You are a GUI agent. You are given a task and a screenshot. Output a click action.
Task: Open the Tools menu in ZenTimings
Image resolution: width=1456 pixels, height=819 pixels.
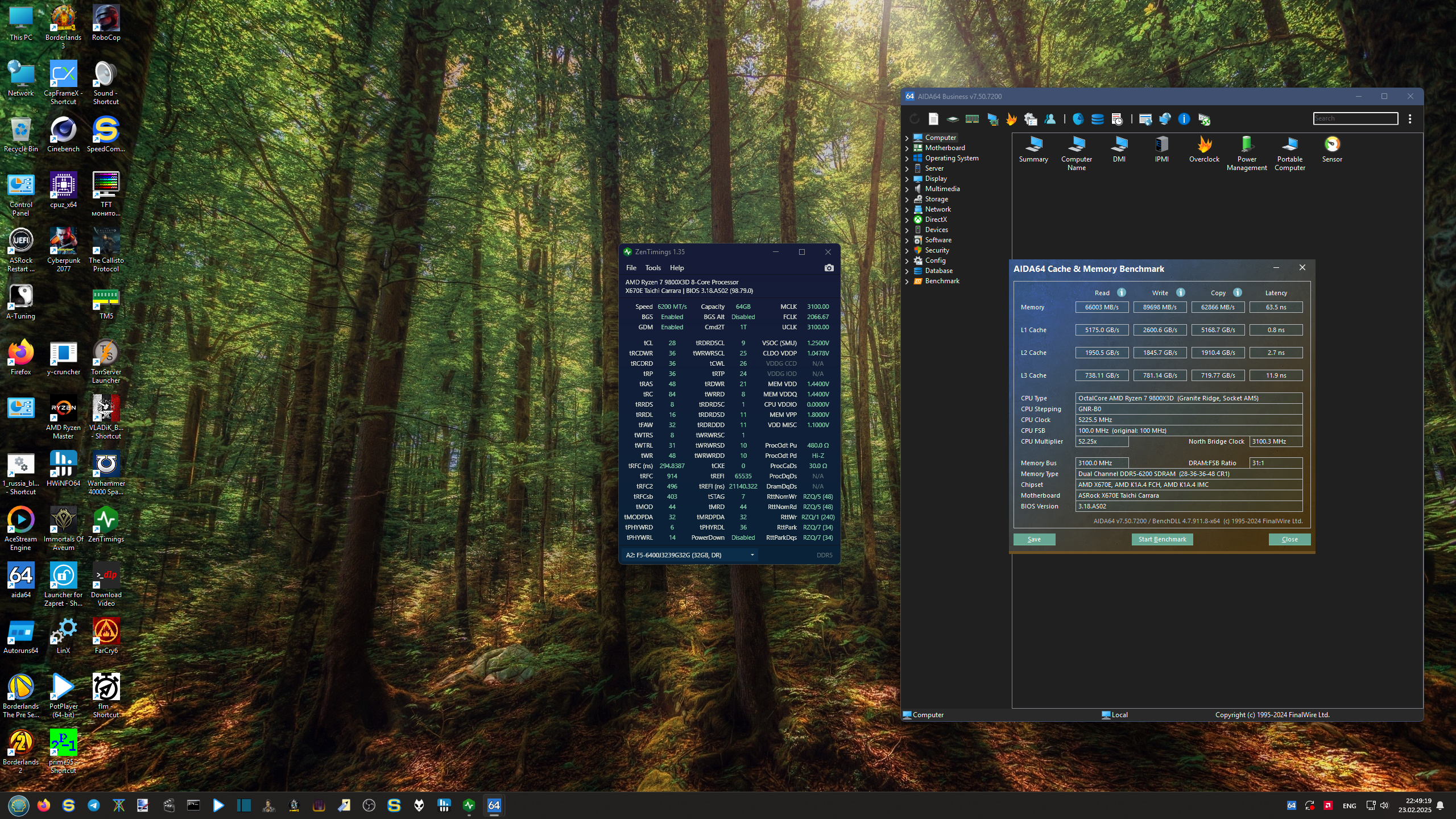652,268
